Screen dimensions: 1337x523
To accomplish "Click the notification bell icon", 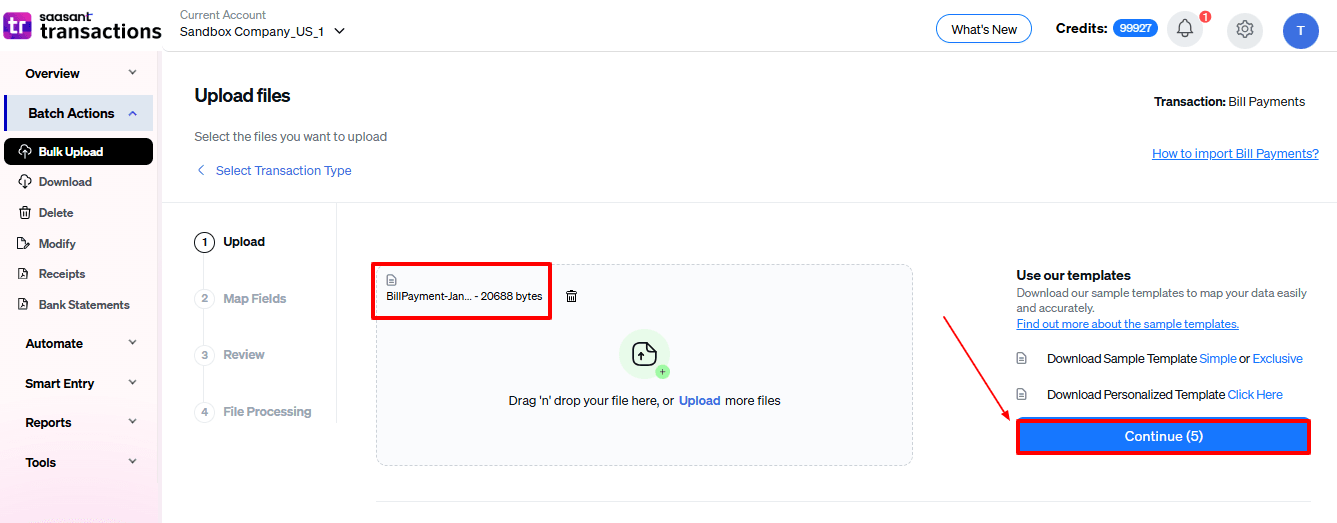I will point(1185,29).
